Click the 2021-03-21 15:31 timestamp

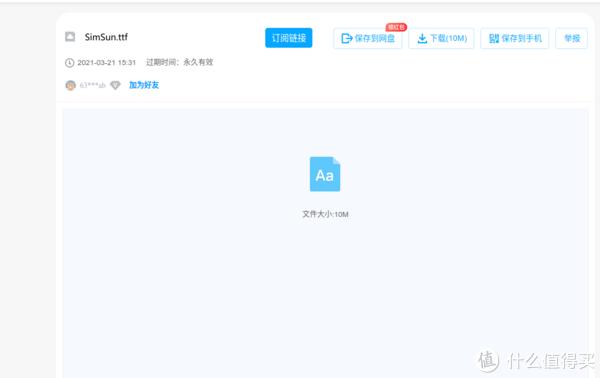106,63
